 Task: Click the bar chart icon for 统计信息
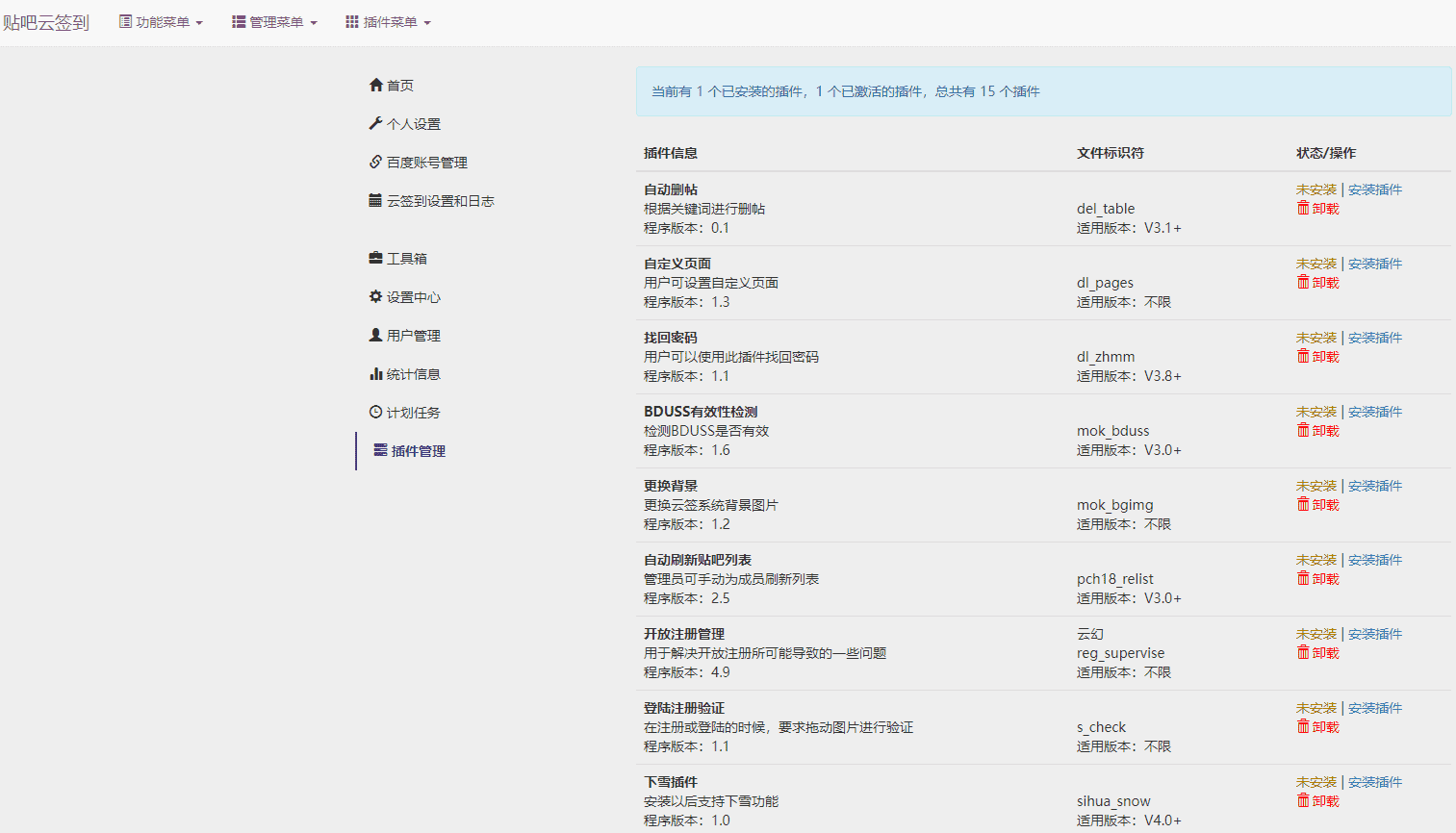(x=376, y=373)
